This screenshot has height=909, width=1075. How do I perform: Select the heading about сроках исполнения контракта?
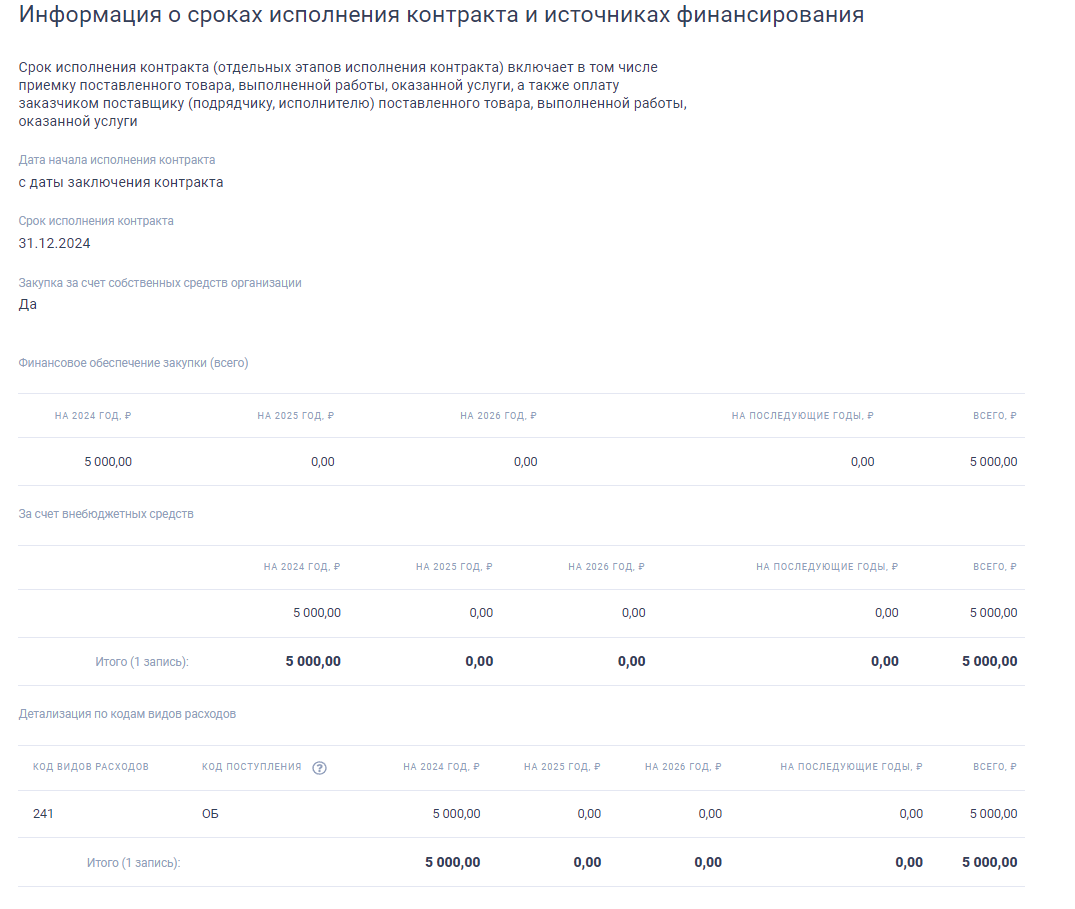click(441, 14)
